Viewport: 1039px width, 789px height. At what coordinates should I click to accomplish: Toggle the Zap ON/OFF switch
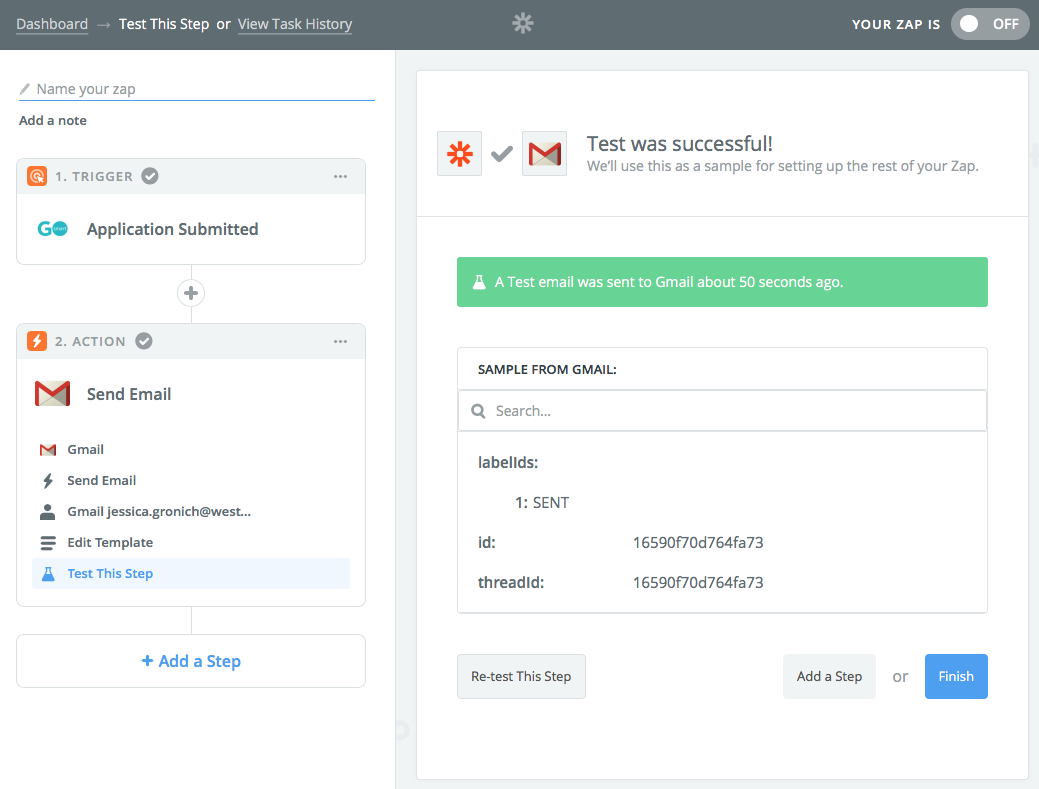989,24
